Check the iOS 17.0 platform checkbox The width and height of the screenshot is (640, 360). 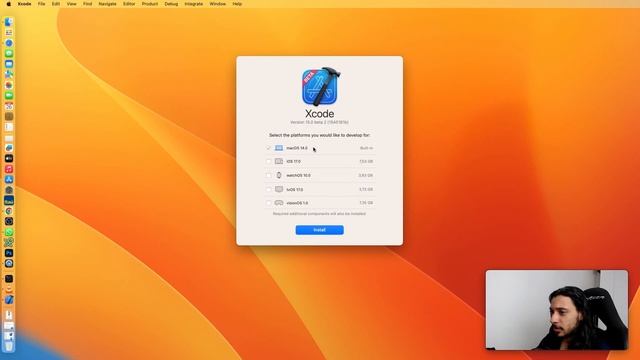pos(269,162)
